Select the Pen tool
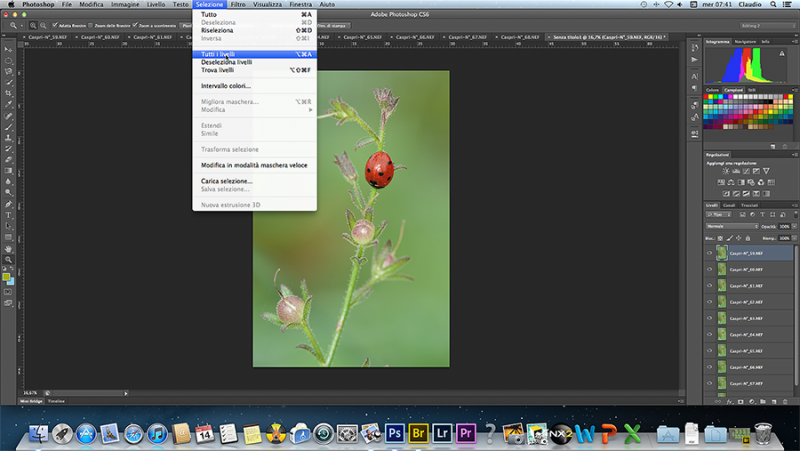 8,204
